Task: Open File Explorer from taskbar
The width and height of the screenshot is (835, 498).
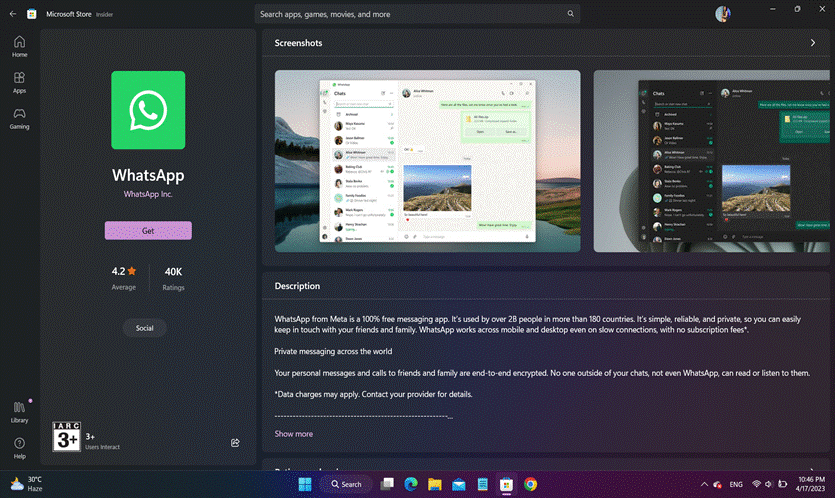Action: 435,484
